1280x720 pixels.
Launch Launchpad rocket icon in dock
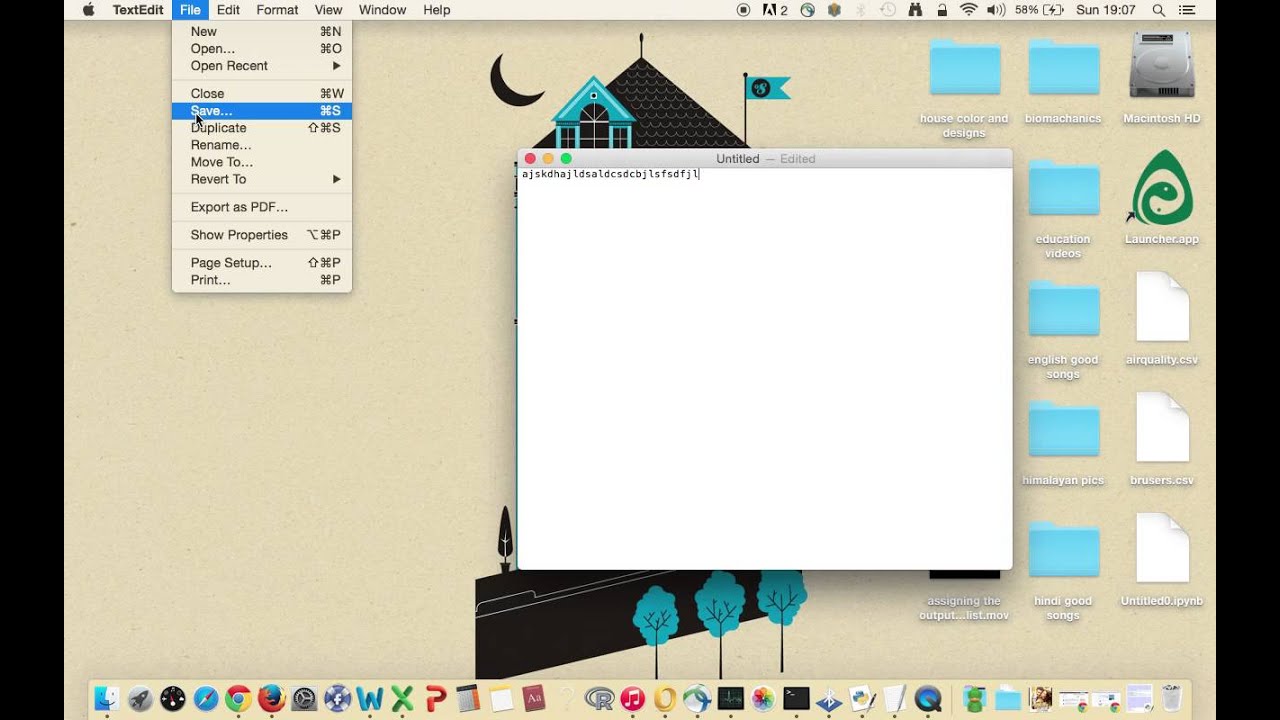click(141, 698)
